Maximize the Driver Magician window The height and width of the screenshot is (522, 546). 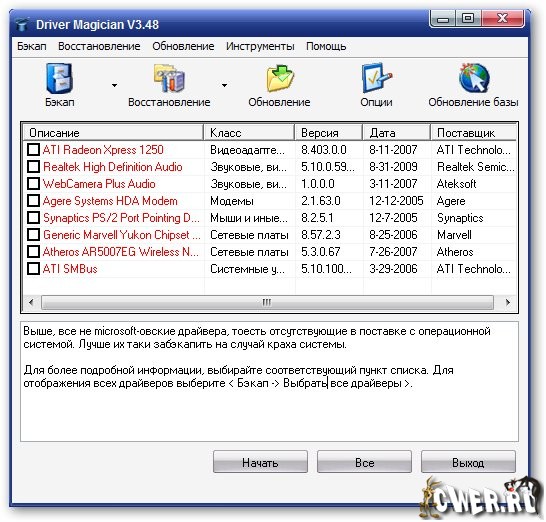pos(468,18)
